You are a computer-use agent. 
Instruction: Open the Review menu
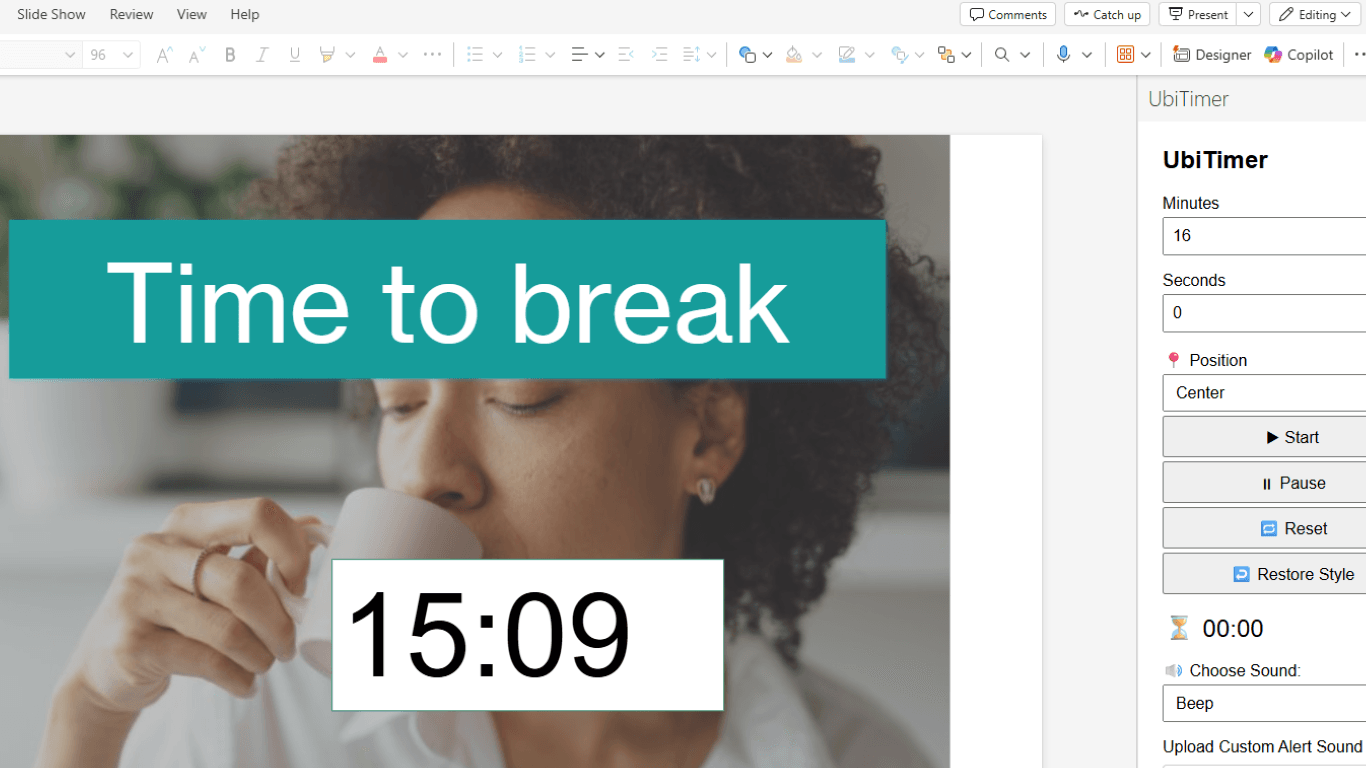coord(131,14)
